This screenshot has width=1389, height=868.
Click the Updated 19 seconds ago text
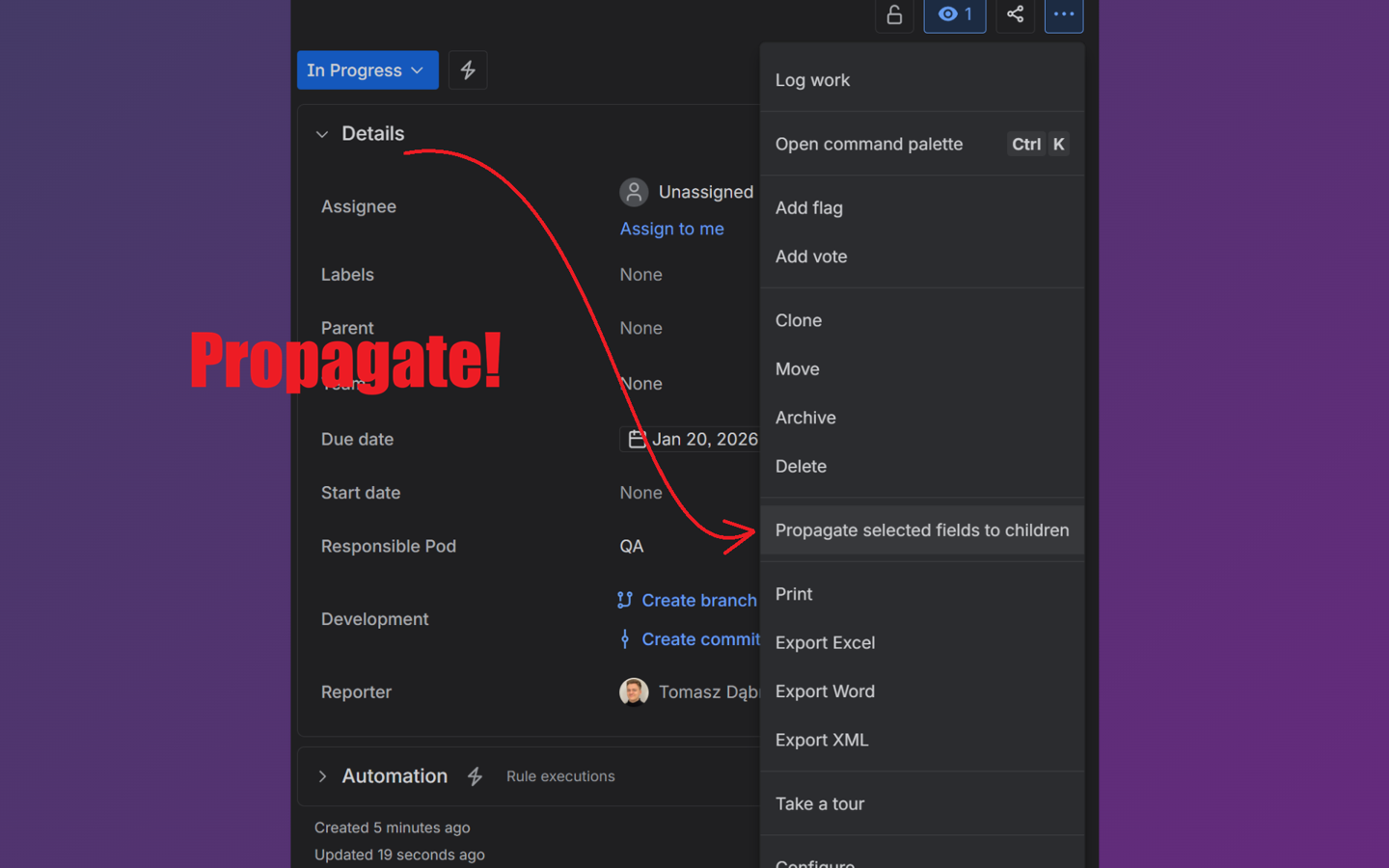(399, 854)
